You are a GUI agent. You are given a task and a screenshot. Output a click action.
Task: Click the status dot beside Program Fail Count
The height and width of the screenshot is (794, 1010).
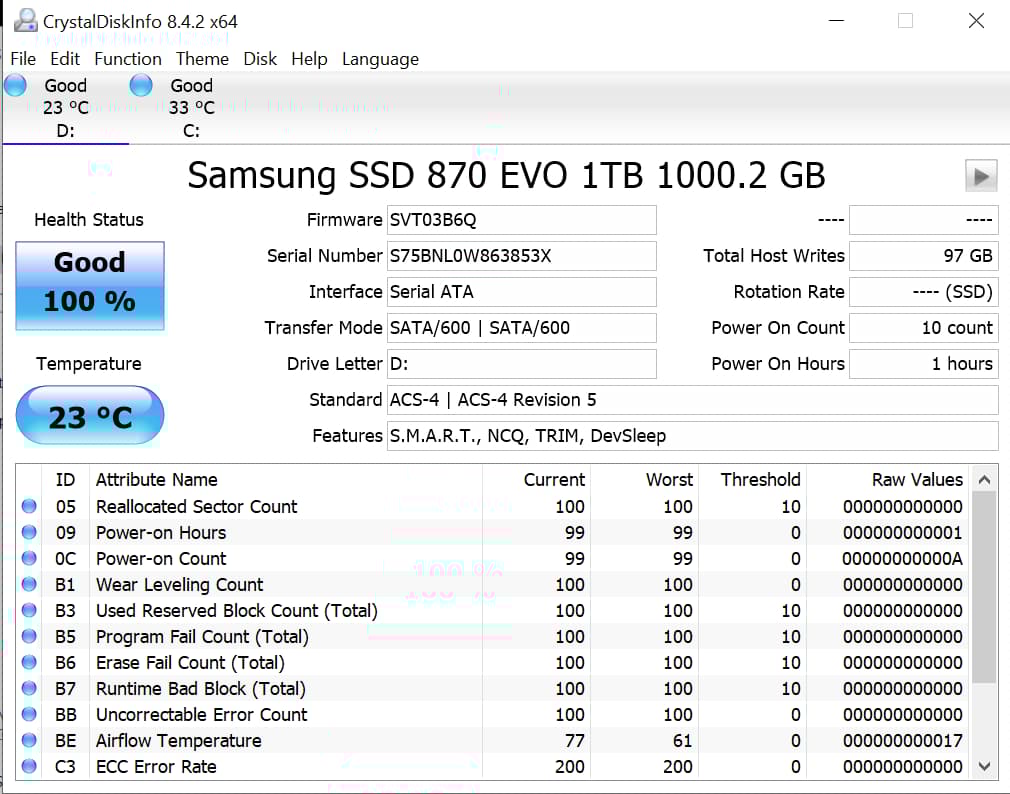(x=29, y=637)
